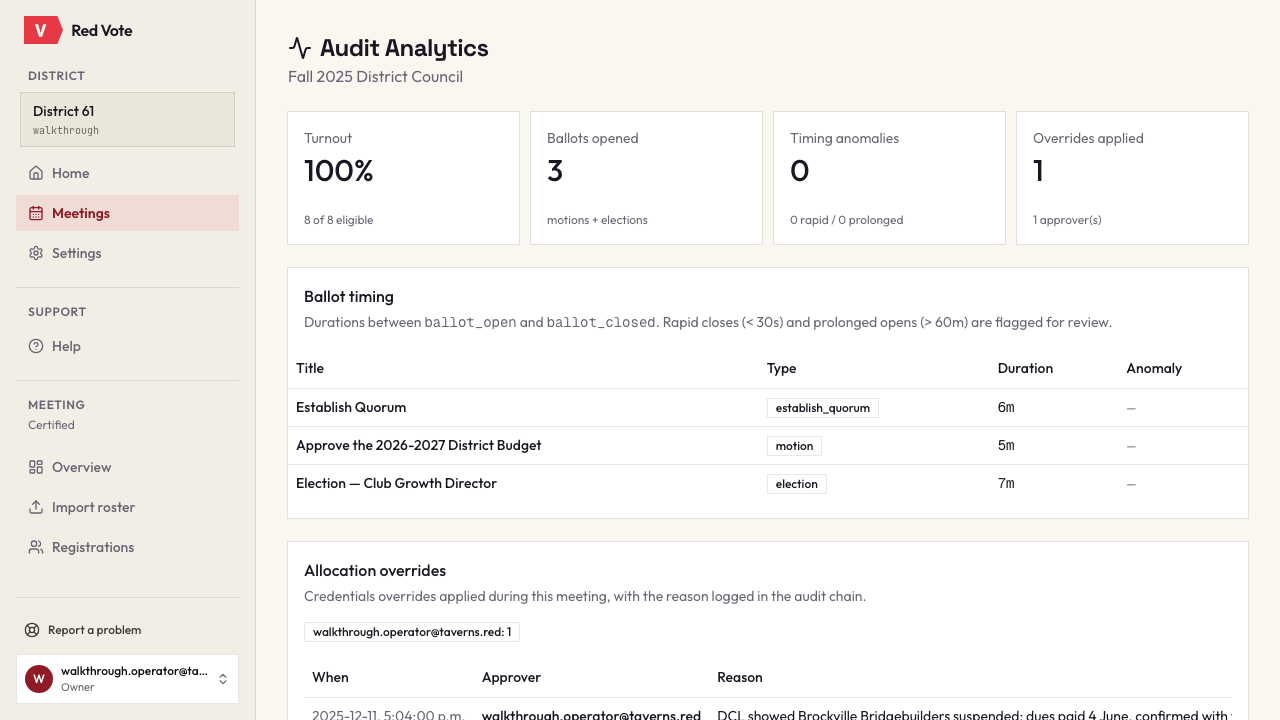Screen dimensions: 1280x720
Task: Click the establish_quorum type badge
Action: 823,408
